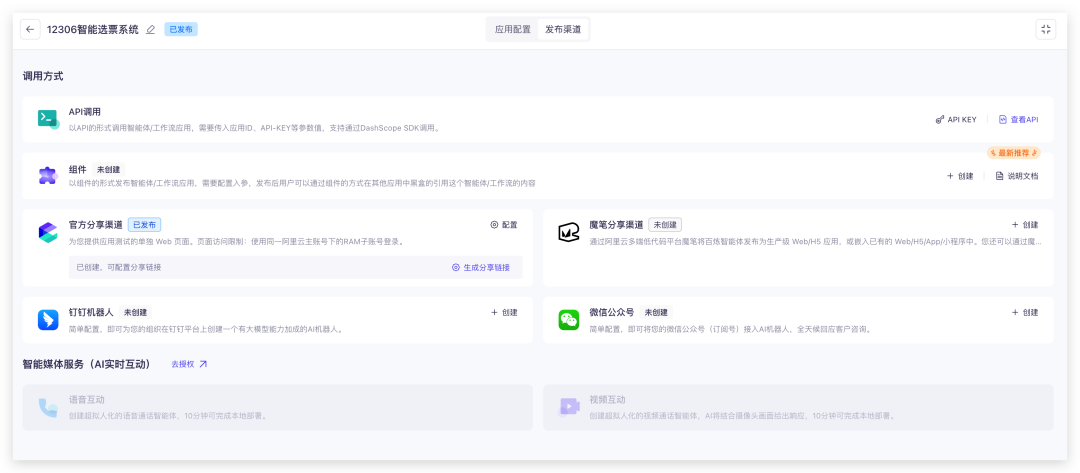
Task: Create a 组件 component
Action: pyautogui.click(x=960, y=176)
